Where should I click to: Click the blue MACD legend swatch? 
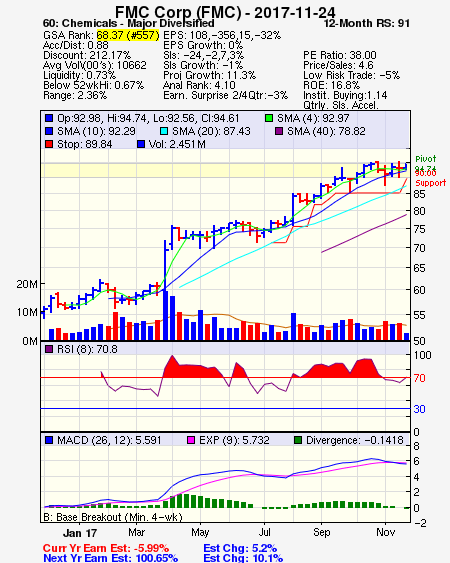[x=49, y=440]
